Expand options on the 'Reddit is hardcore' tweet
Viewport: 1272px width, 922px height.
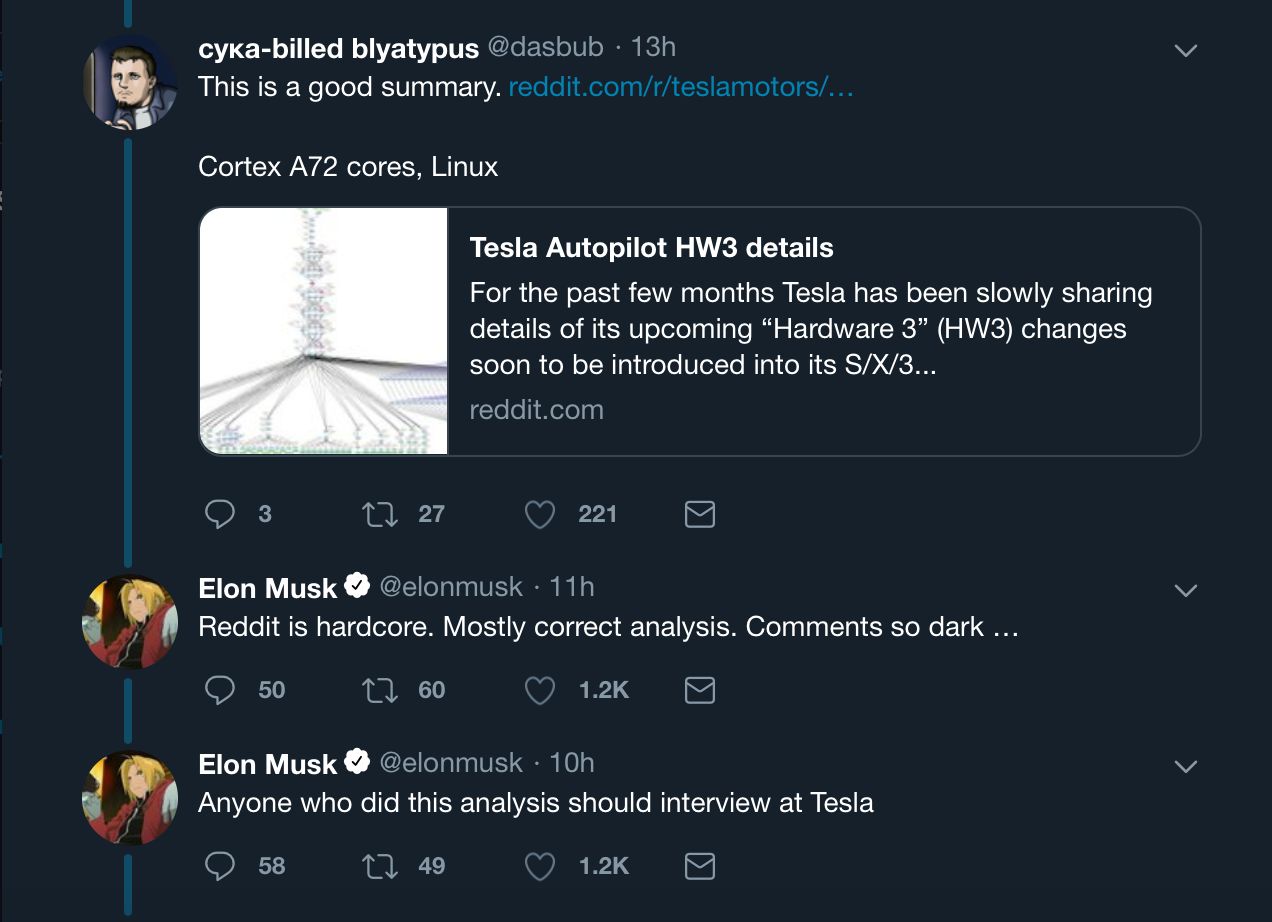[1186, 591]
